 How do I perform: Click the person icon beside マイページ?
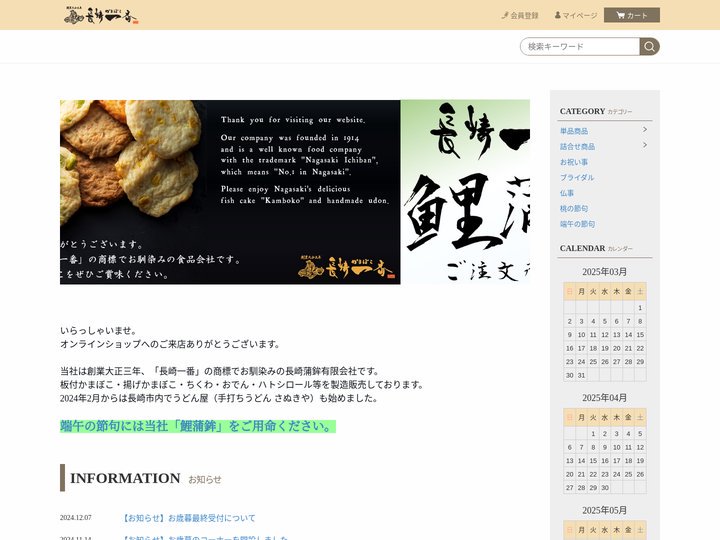557,15
